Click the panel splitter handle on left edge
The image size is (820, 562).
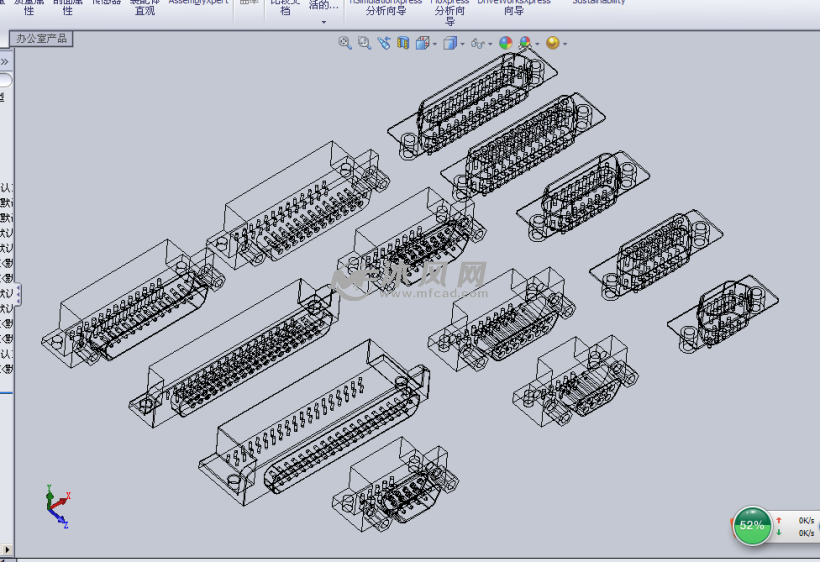coord(16,294)
